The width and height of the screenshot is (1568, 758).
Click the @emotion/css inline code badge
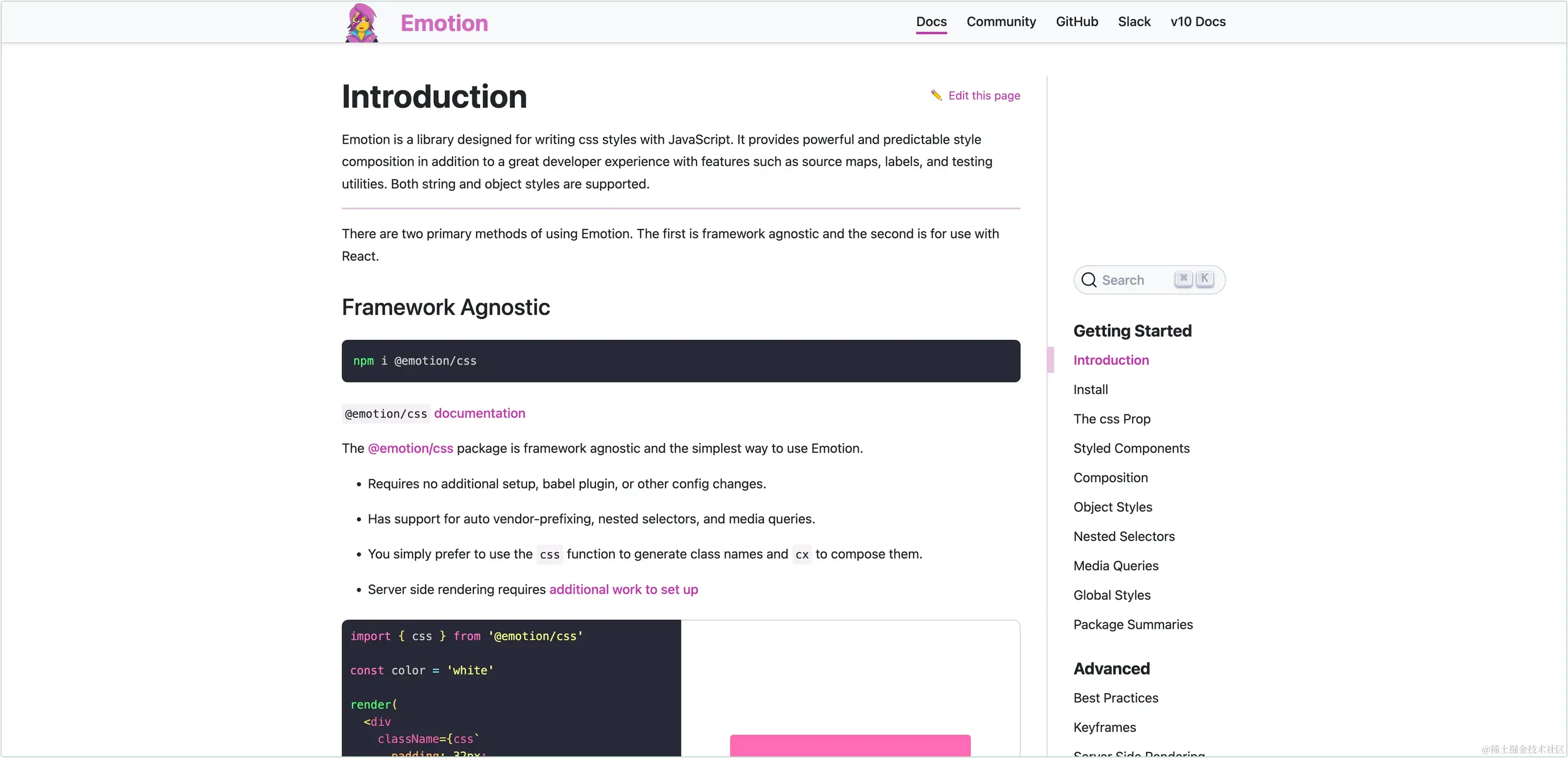pos(385,414)
